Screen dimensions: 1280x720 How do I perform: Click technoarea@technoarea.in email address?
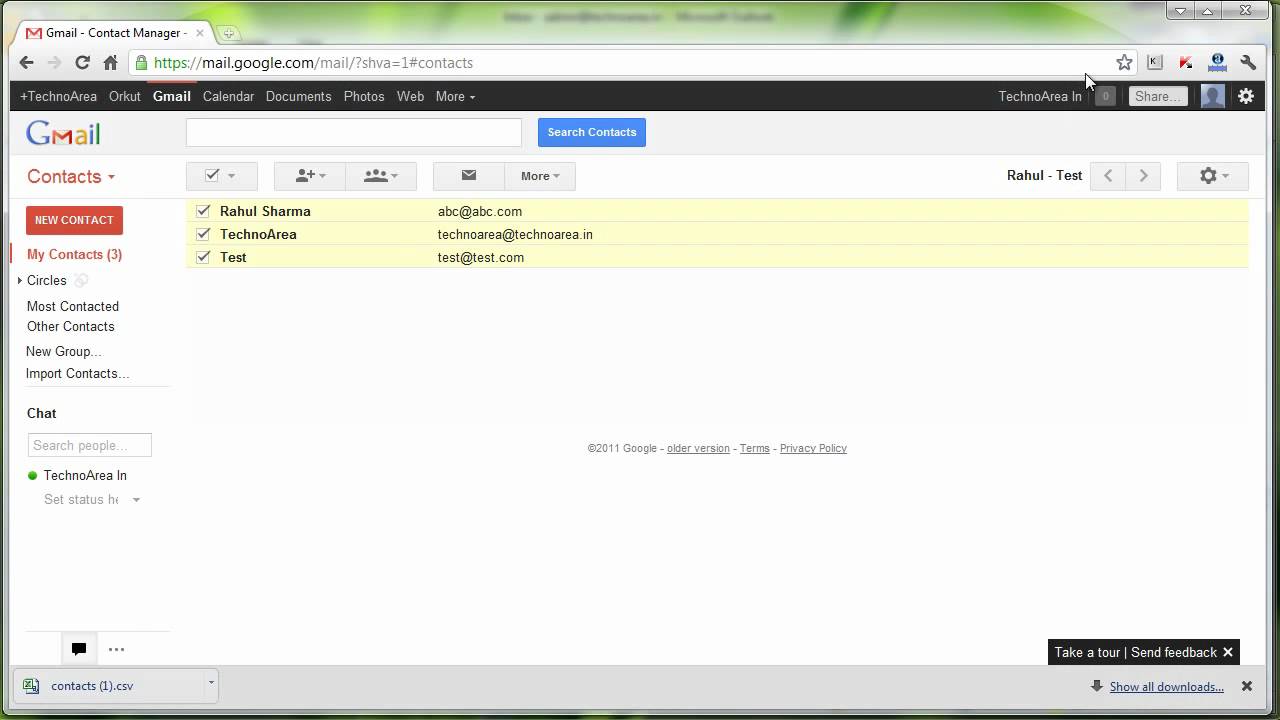click(515, 234)
